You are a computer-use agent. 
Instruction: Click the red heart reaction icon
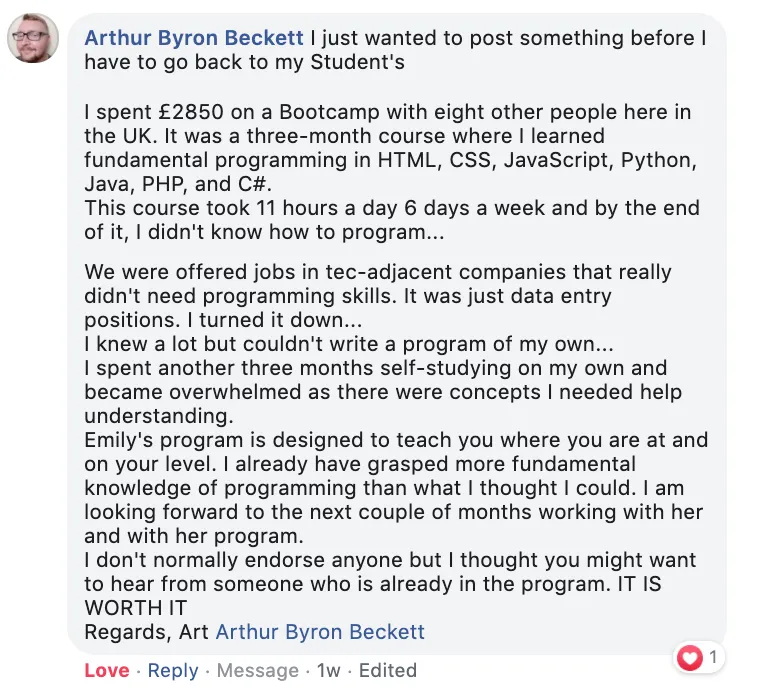689,658
